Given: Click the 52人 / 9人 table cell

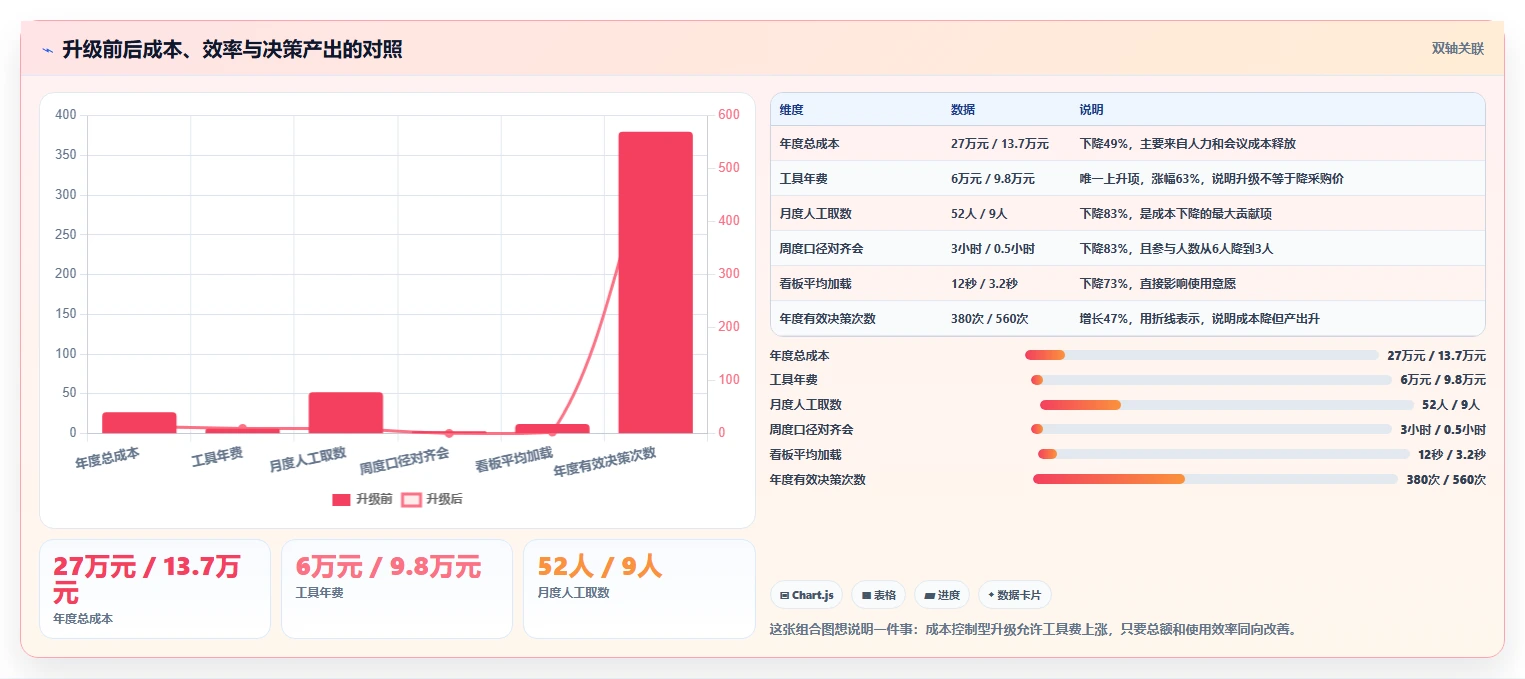Looking at the screenshot, I should (x=979, y=214).
